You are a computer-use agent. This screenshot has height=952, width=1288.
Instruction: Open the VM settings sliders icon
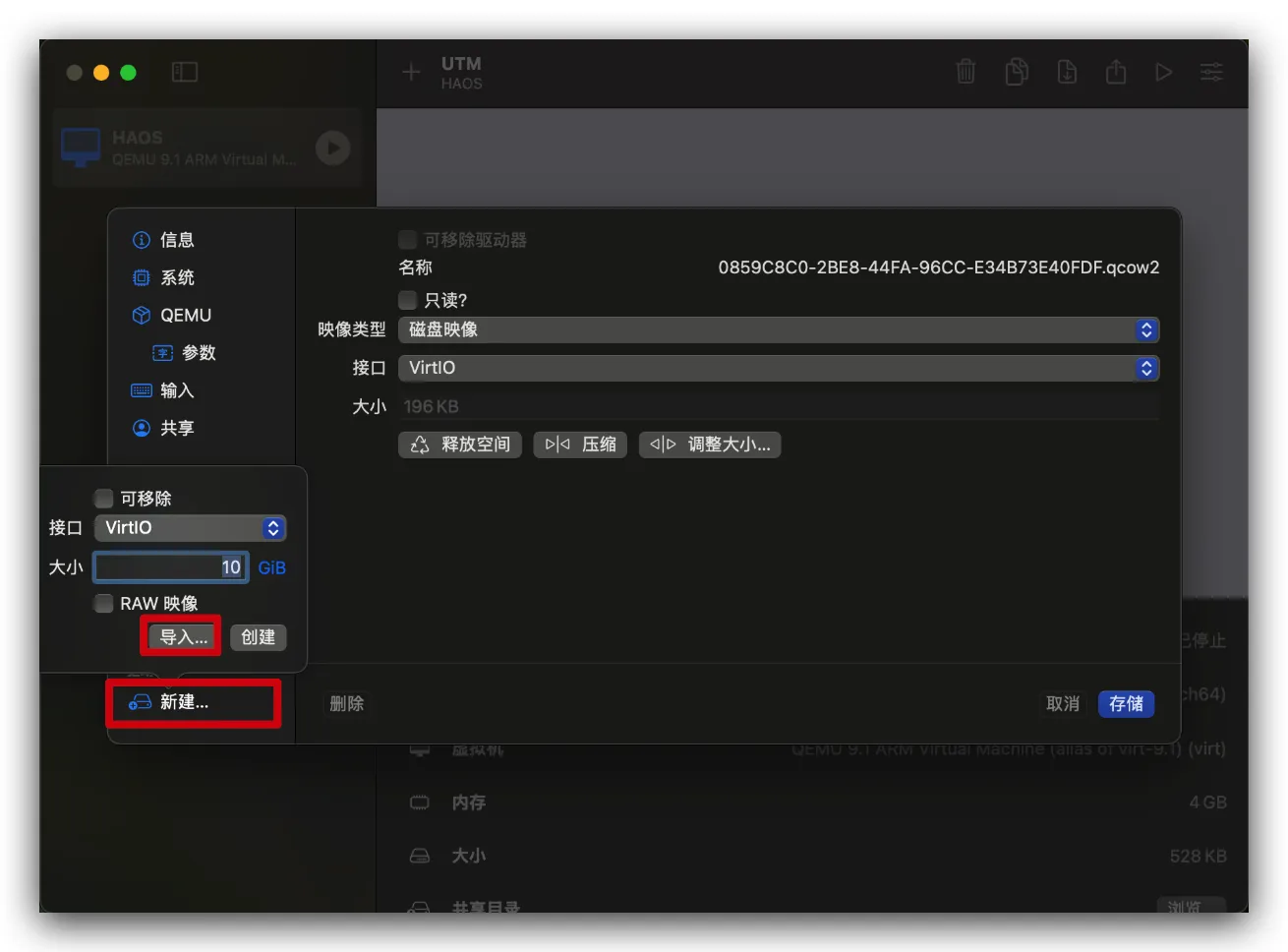point(1211,72)
